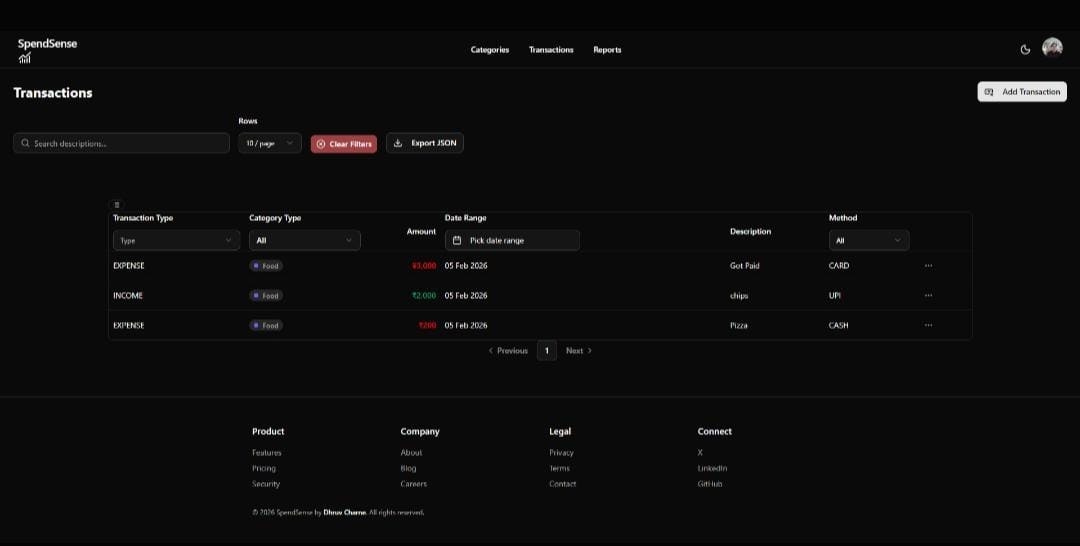1080x546 pixels.
Task: Click the Dhruv Charne author link
Action: click(x=345, y=512)
